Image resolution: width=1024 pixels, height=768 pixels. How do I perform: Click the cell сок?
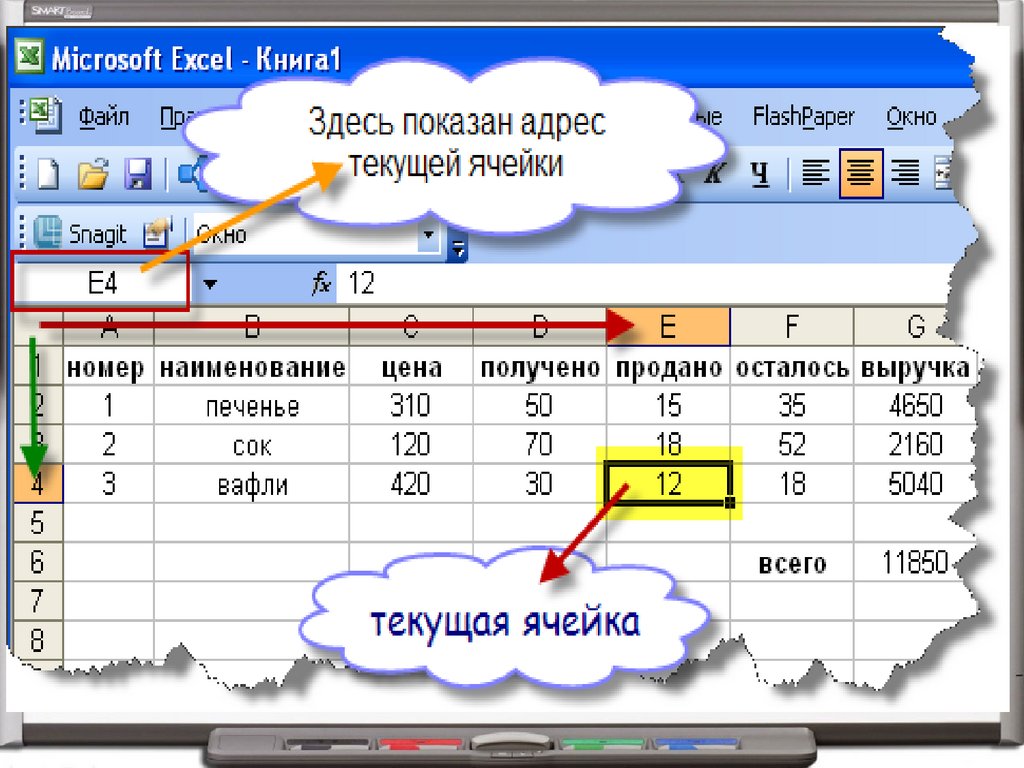click(x=252, y=445)
